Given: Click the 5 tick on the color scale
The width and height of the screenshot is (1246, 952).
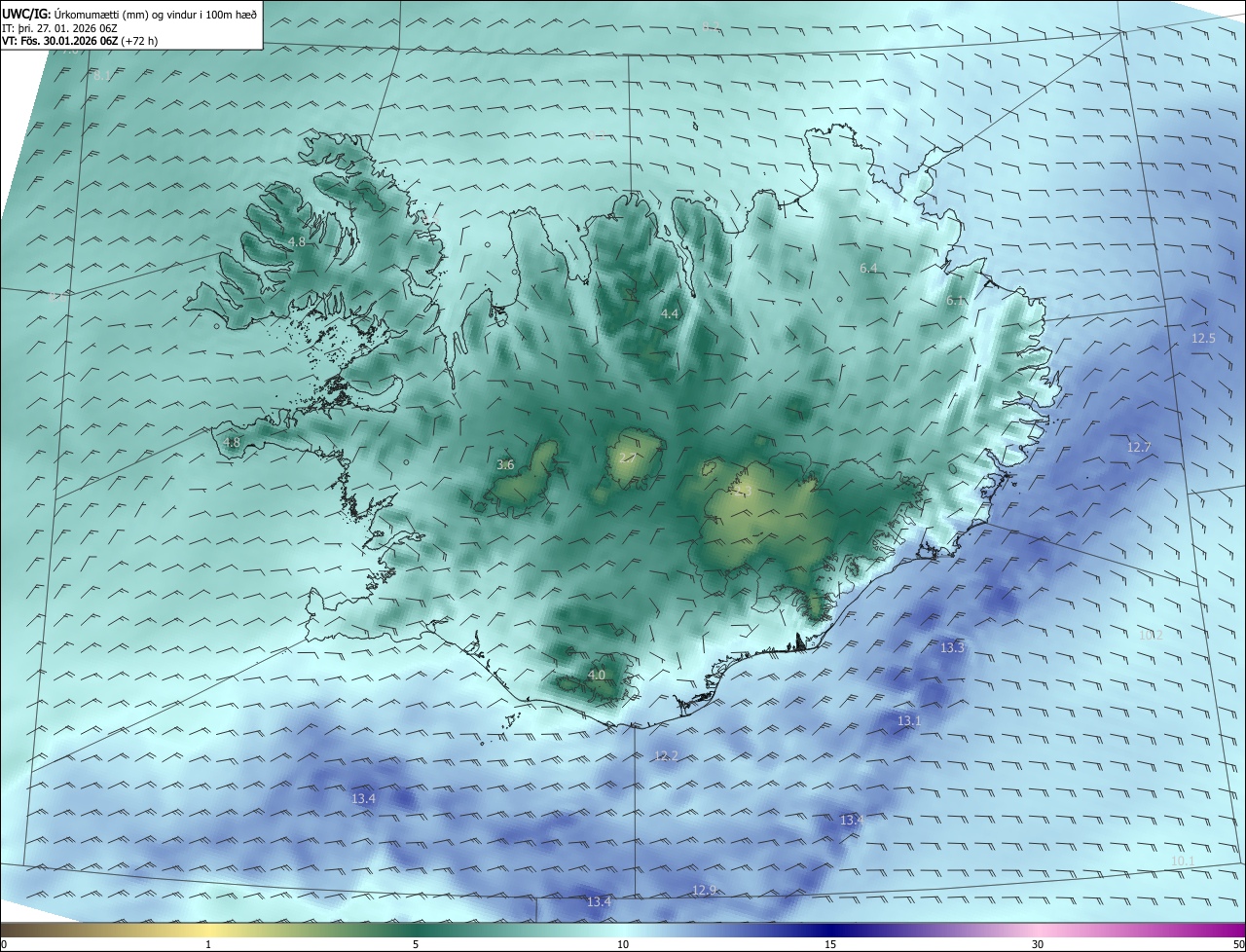Looking at the screenshot, I should pyautogui.click(x=416, y=945).
